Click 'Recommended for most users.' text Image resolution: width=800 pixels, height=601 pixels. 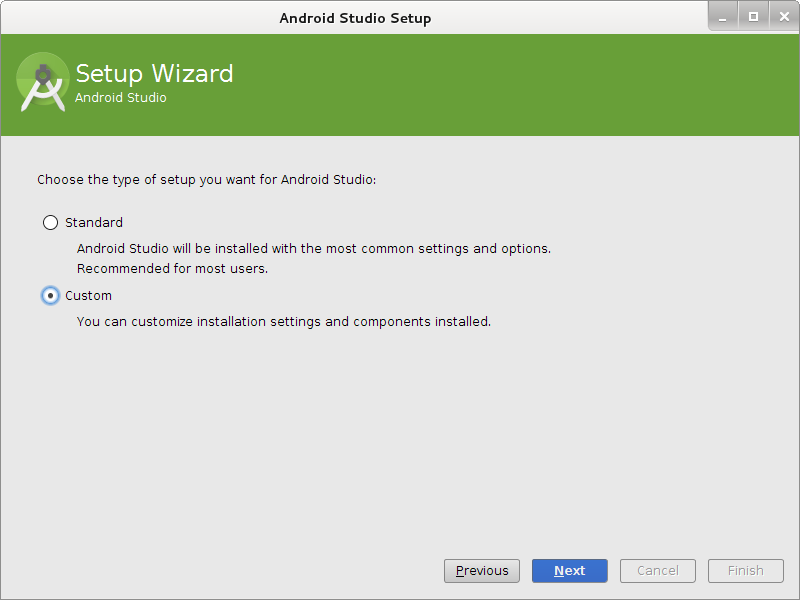[x=172, y=268]
